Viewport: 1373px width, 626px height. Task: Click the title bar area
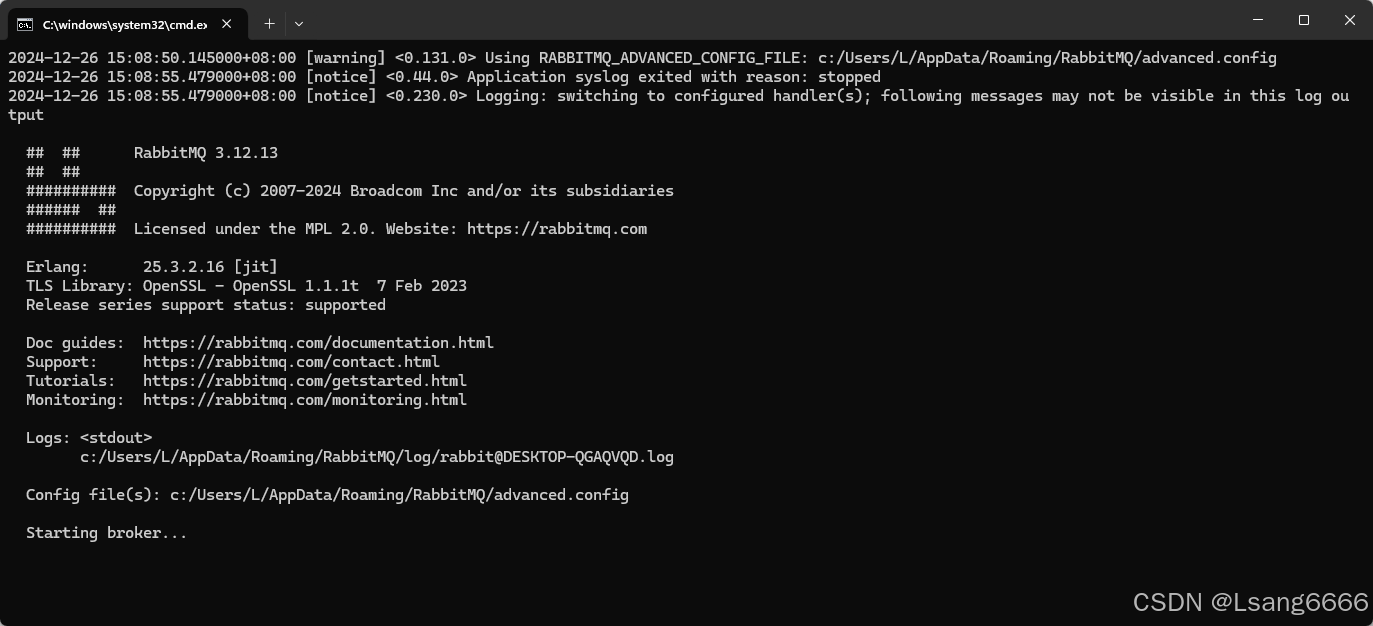click(x=700, y=20)
